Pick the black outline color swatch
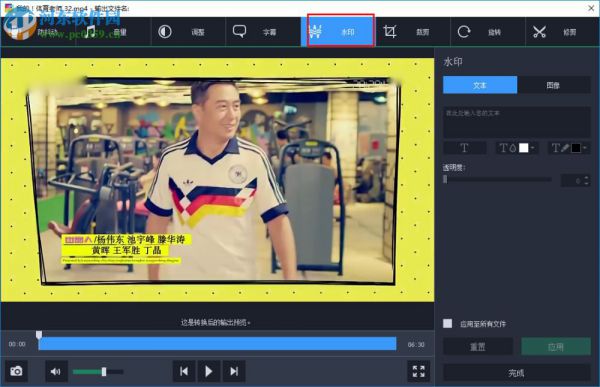This screenshot has width=600, height=387. pos(576,148)
